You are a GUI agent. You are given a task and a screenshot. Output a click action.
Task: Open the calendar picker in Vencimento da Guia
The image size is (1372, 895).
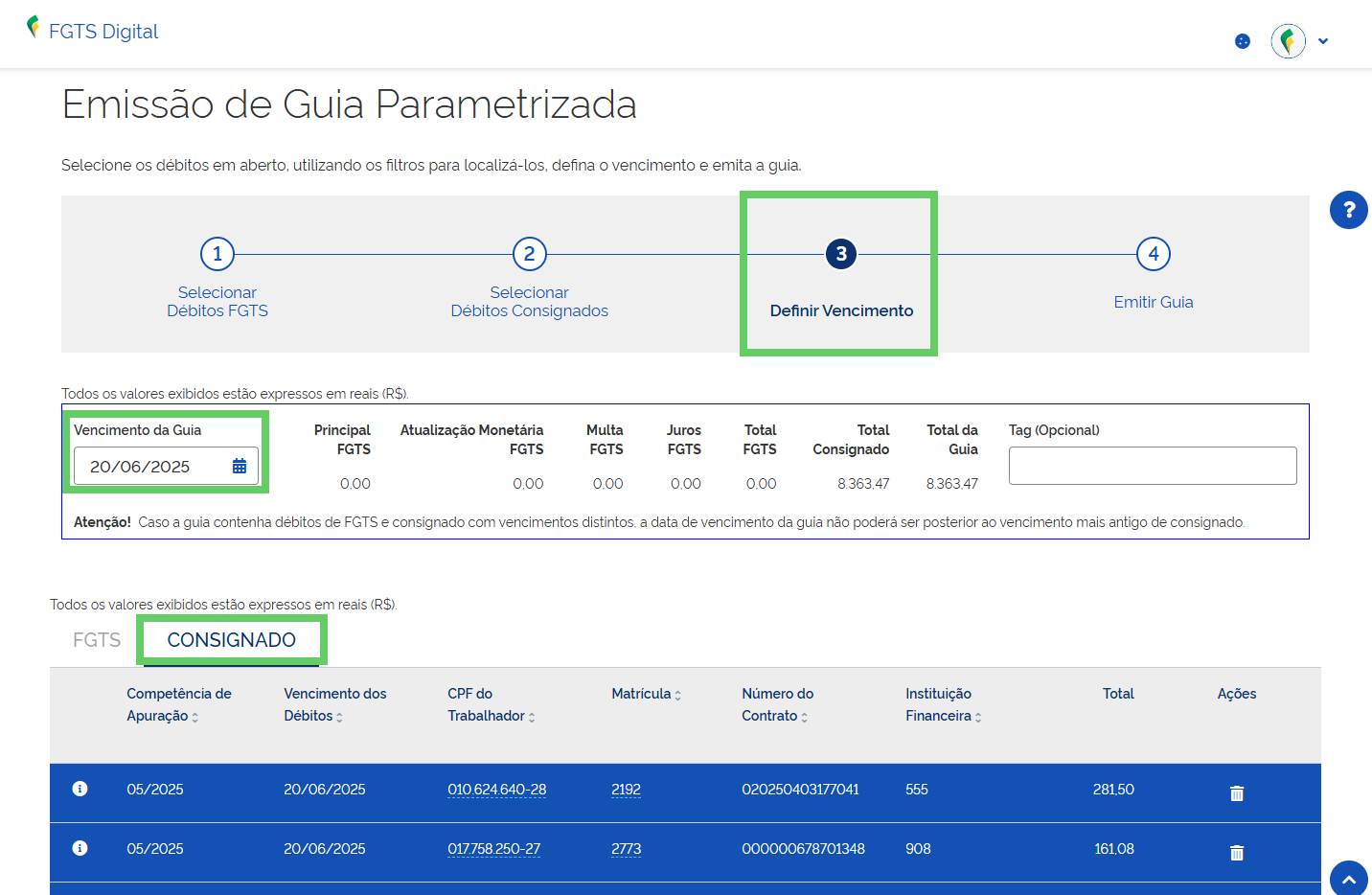coord(240,466)
